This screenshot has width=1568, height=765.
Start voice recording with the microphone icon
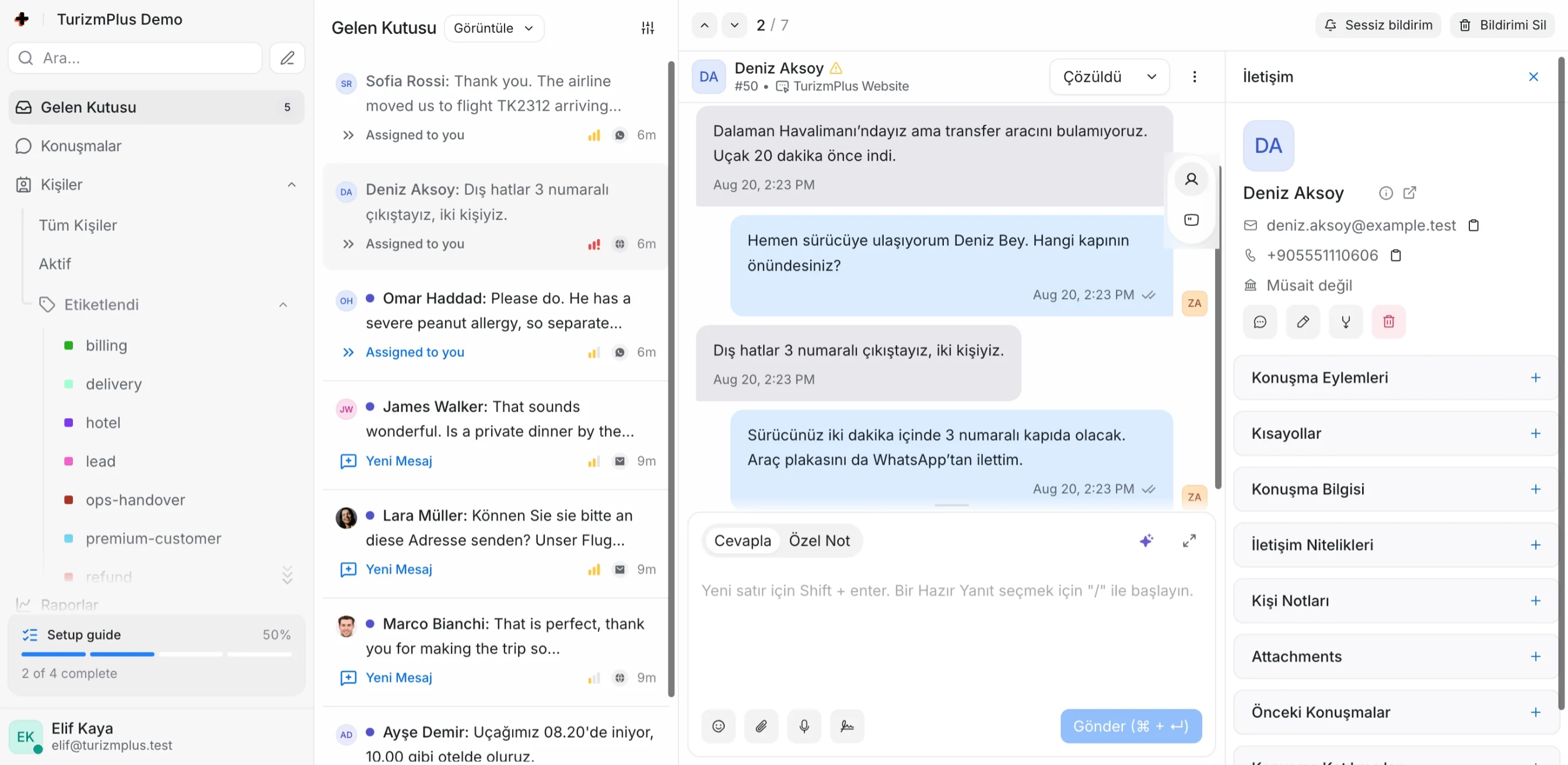[804, 726]
